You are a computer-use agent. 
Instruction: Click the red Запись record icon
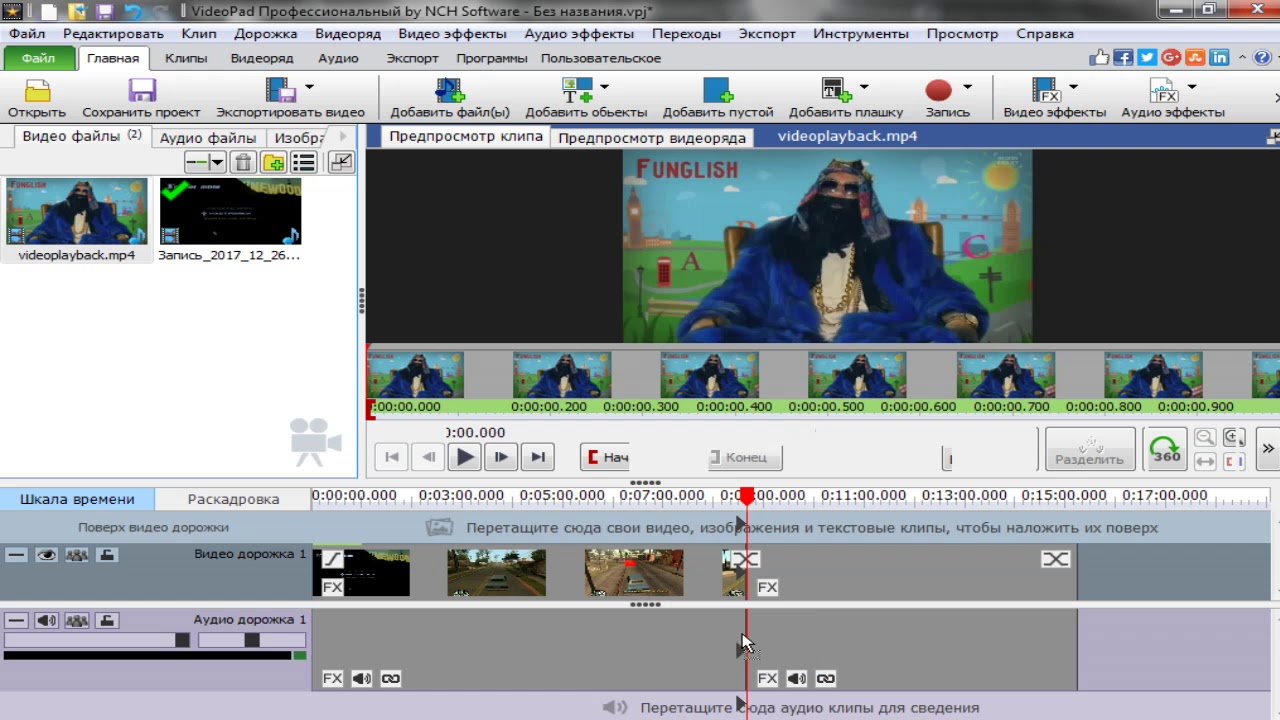coord(938,91)
